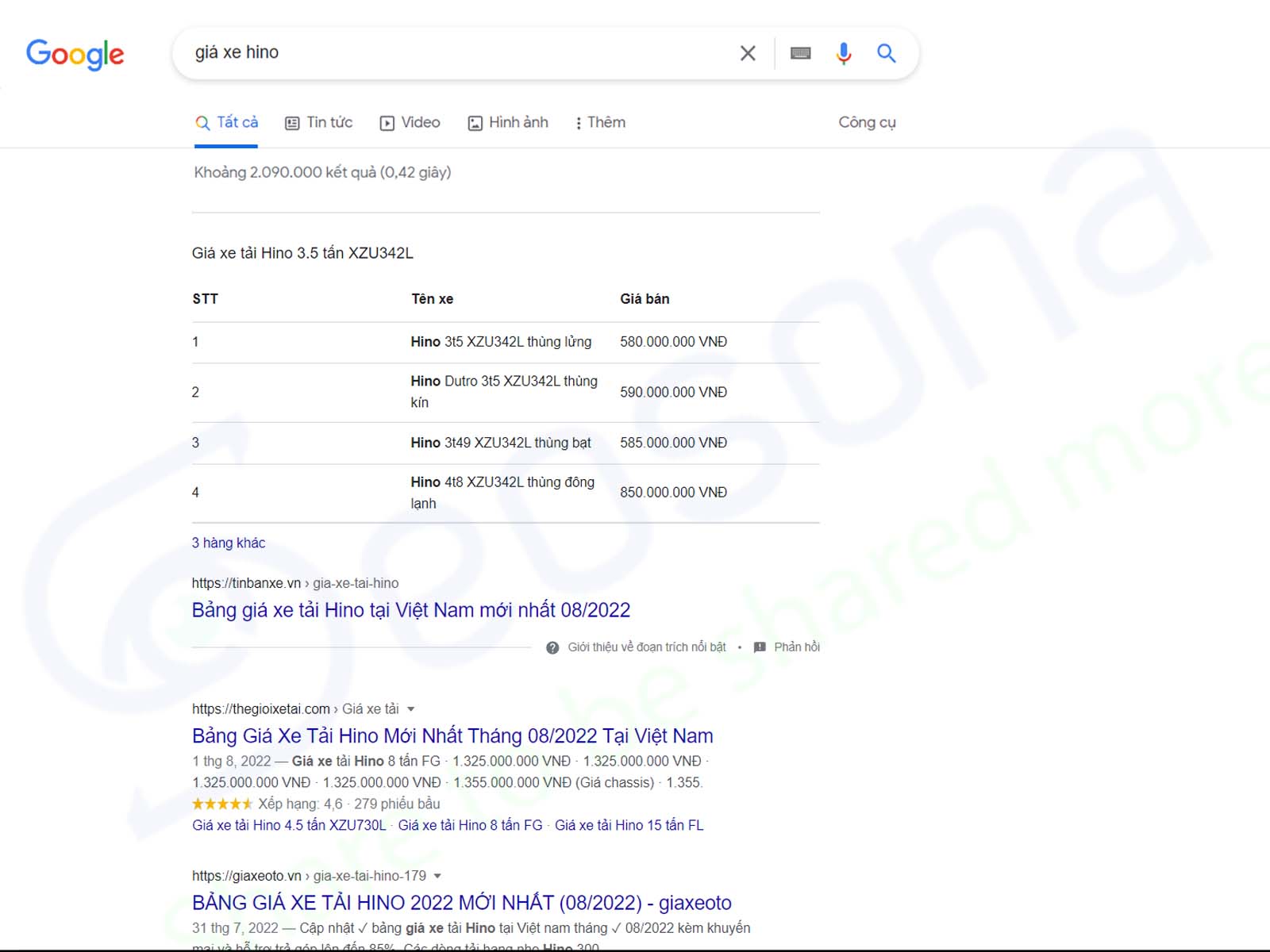Switch to the Tin tức tab
1270x952 pixels.
tap(318, 123)
